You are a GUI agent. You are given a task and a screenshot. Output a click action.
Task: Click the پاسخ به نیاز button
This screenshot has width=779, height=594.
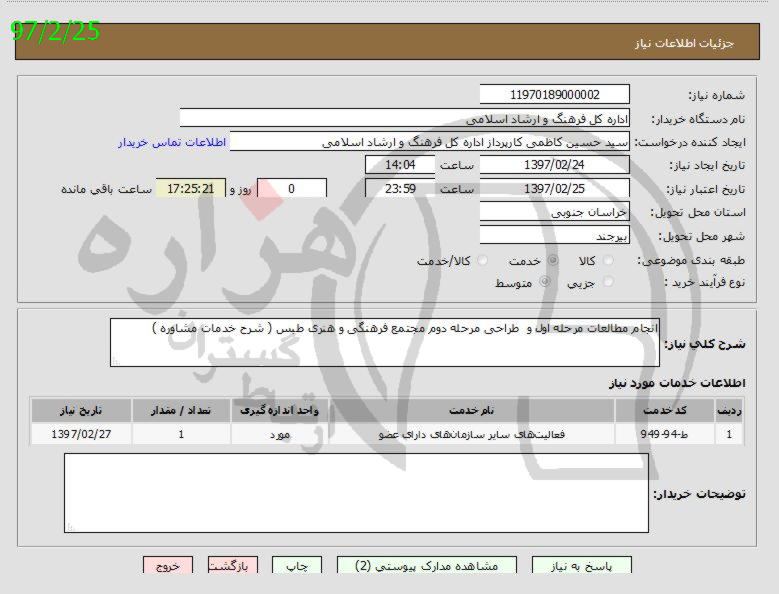tap(582, 566)
